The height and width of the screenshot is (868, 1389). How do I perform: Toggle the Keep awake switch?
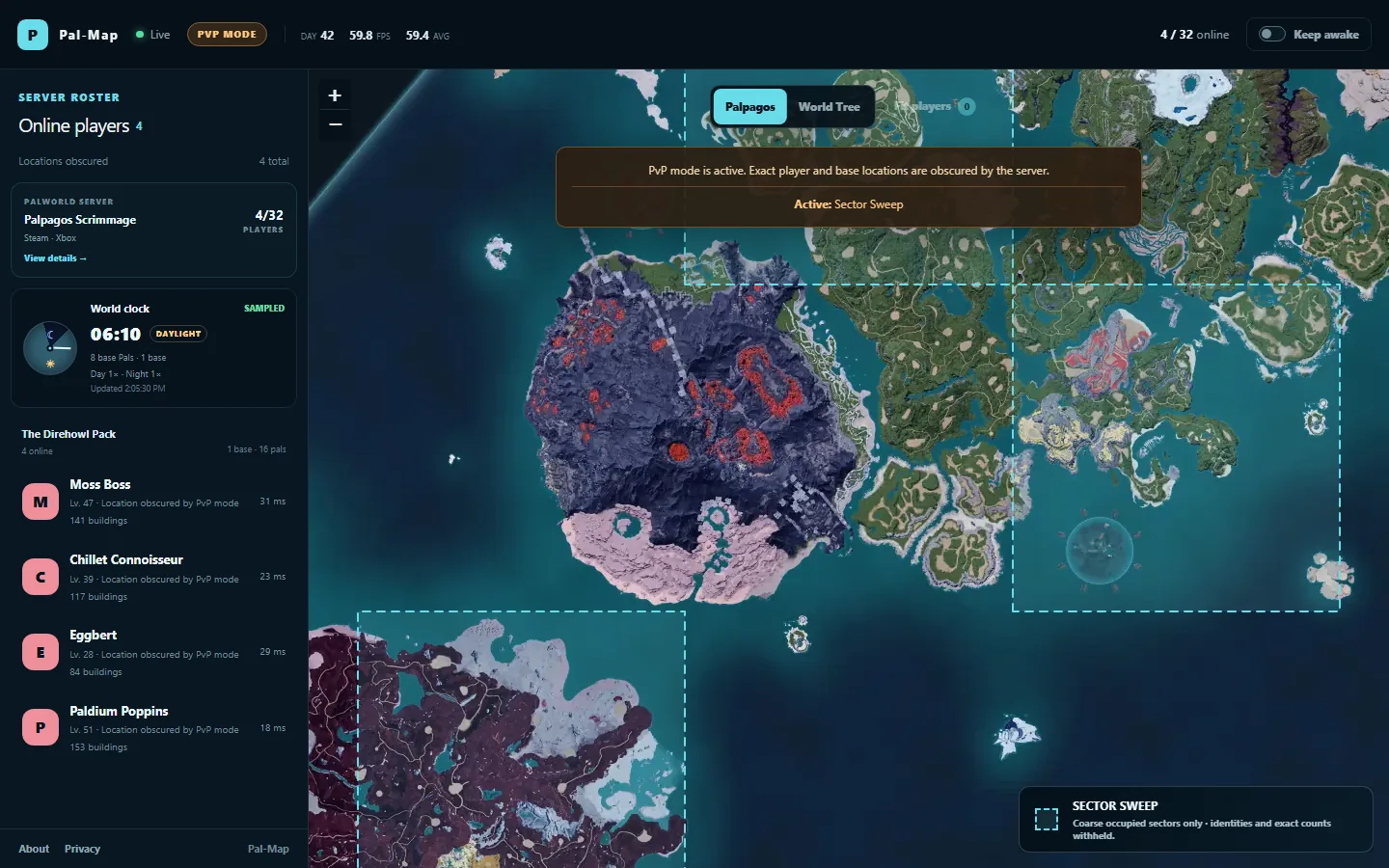pos(1272,34)
